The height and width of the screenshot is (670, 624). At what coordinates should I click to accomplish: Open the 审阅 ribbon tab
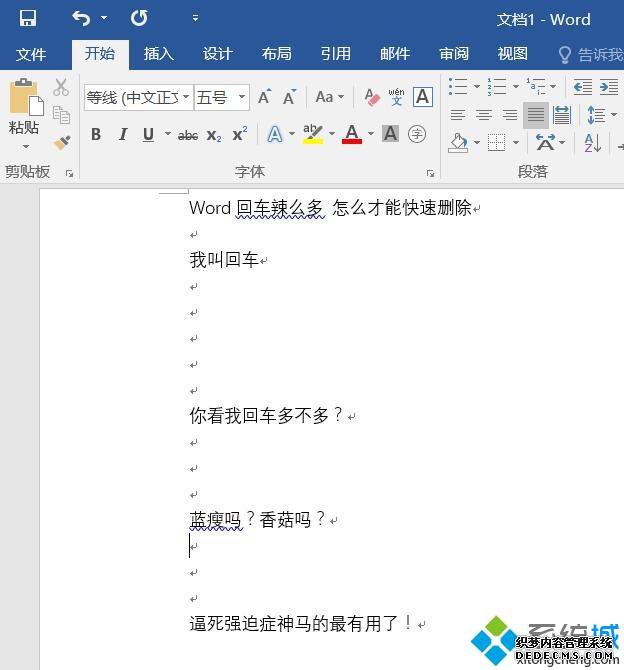coord(453,54)
